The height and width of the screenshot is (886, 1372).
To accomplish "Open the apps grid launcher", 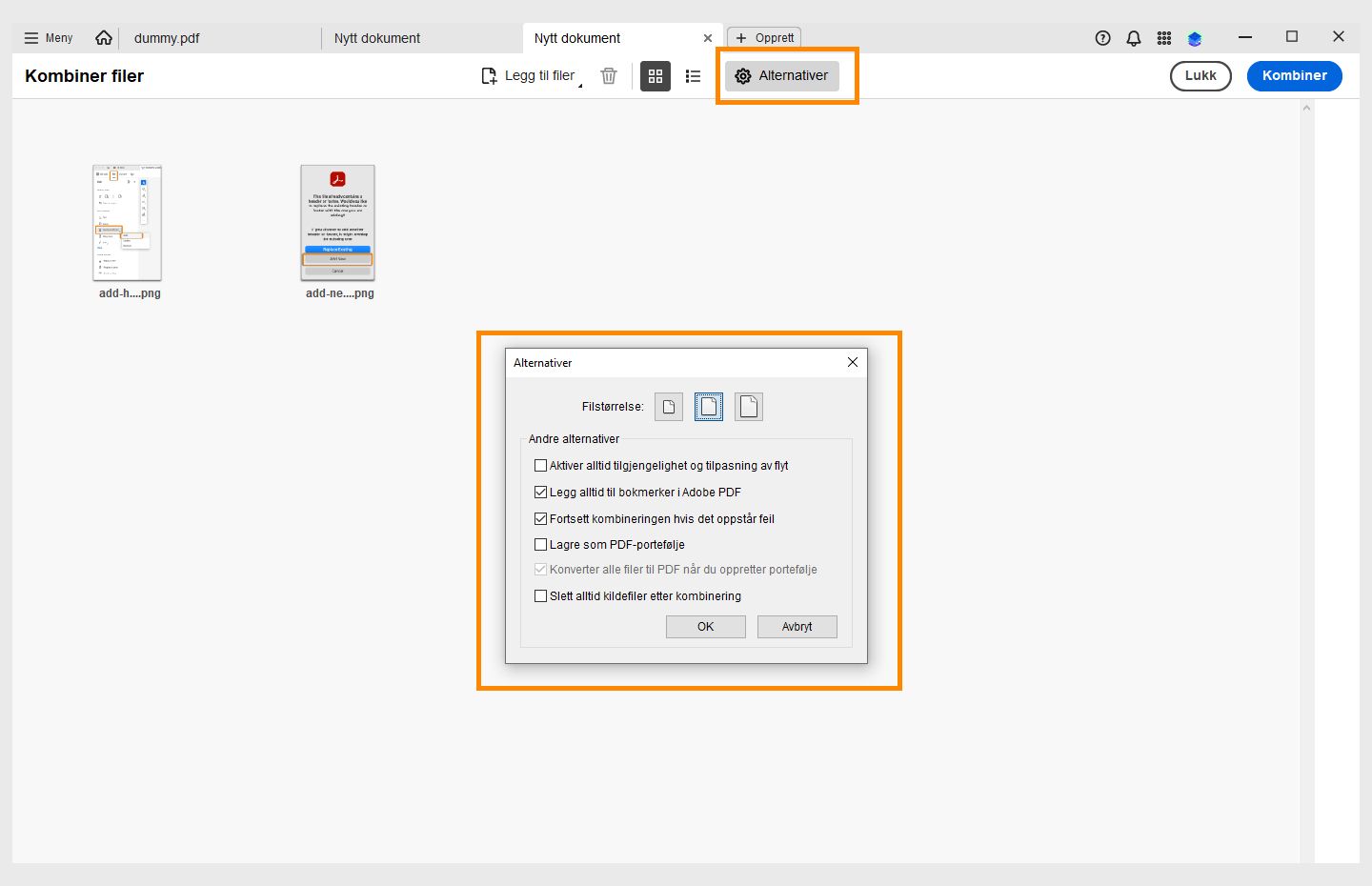I will [1164, 38].
